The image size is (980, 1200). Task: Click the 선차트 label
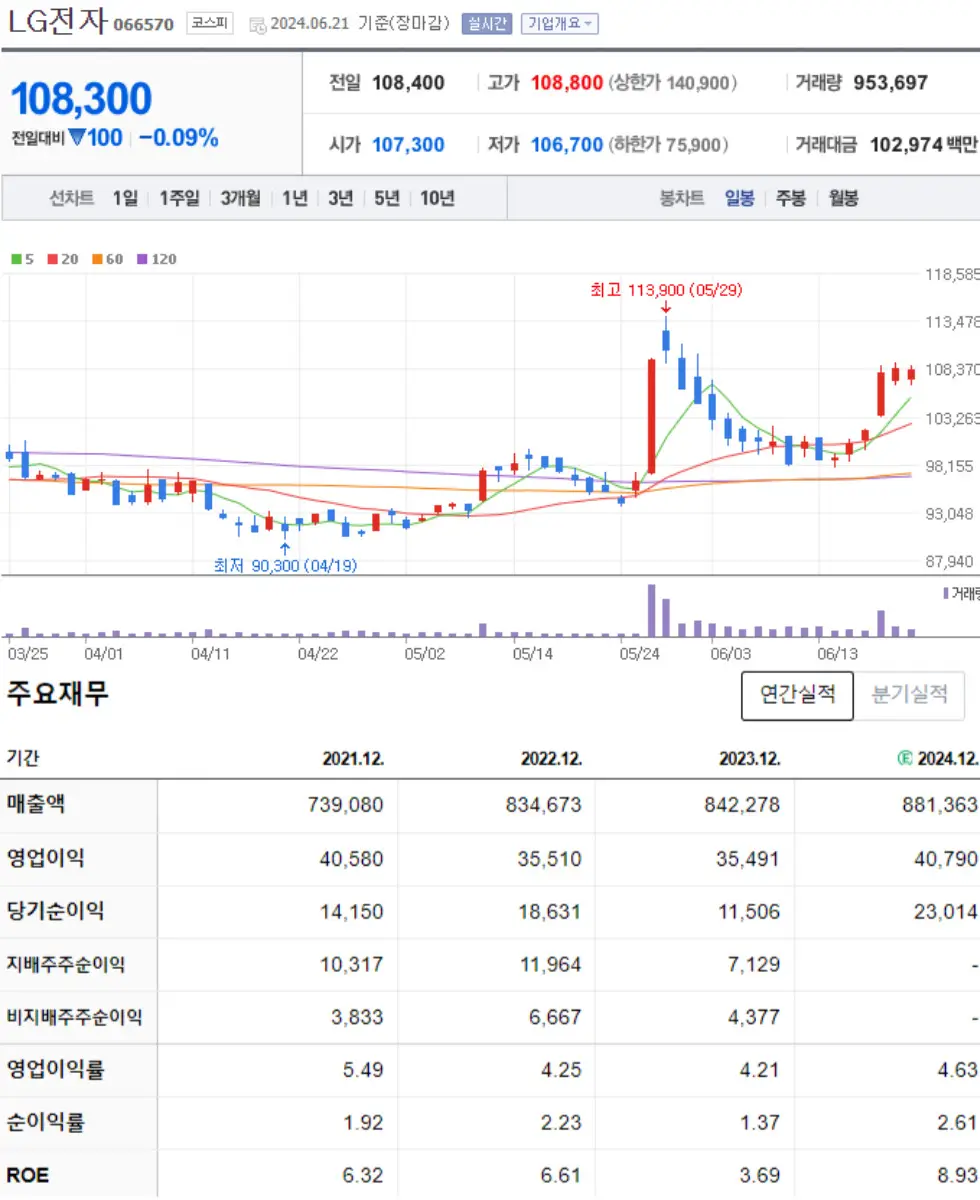(x=72, y=198)
